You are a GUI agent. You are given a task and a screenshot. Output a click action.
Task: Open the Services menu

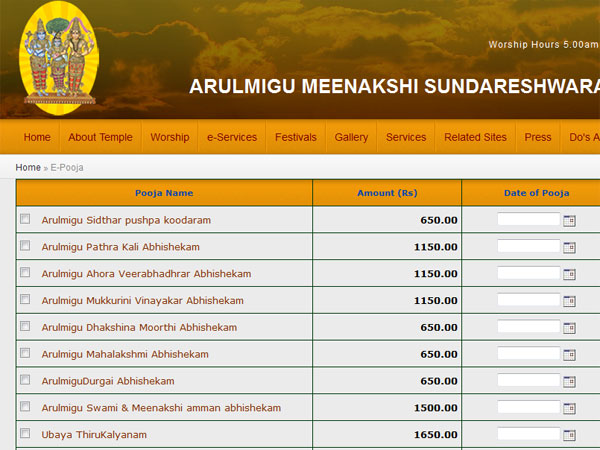pyautogui.click(x=406, y=137)
